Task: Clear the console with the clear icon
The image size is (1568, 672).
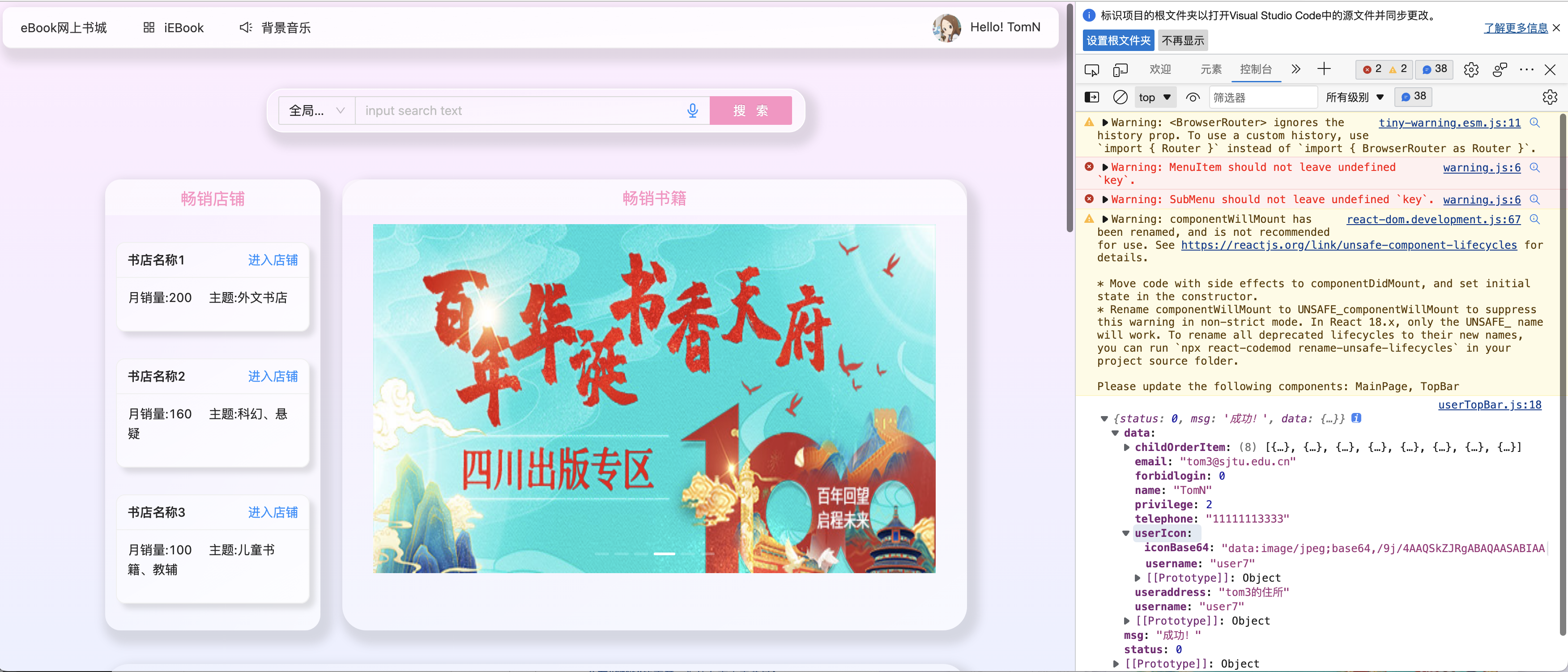Action: coord(1120,97)
